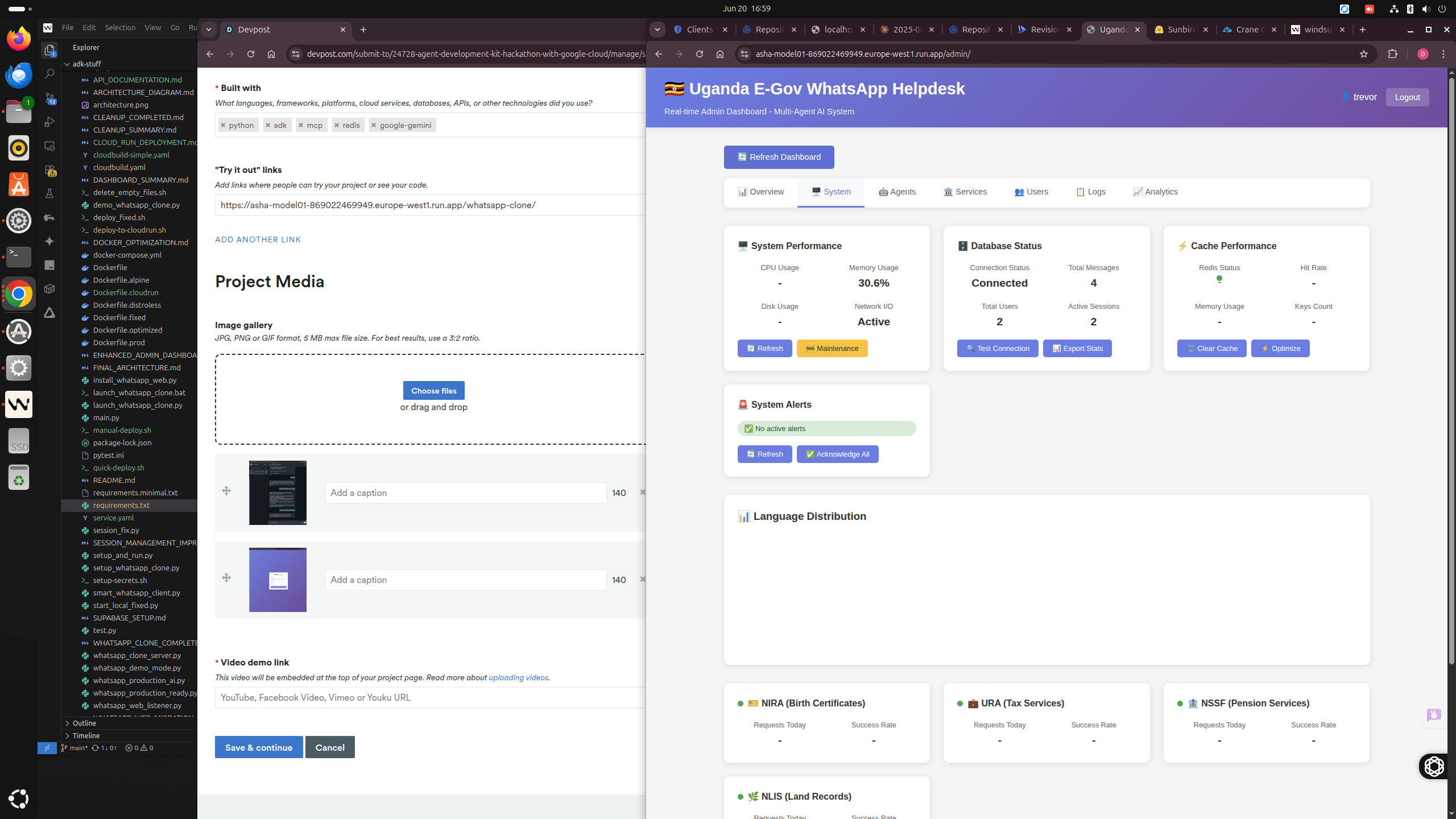Image resolution: width=1456 pixels, height=819 pixels.
Task: Switch to the Agents dashboard tab
Action: (x=897, y=192)
